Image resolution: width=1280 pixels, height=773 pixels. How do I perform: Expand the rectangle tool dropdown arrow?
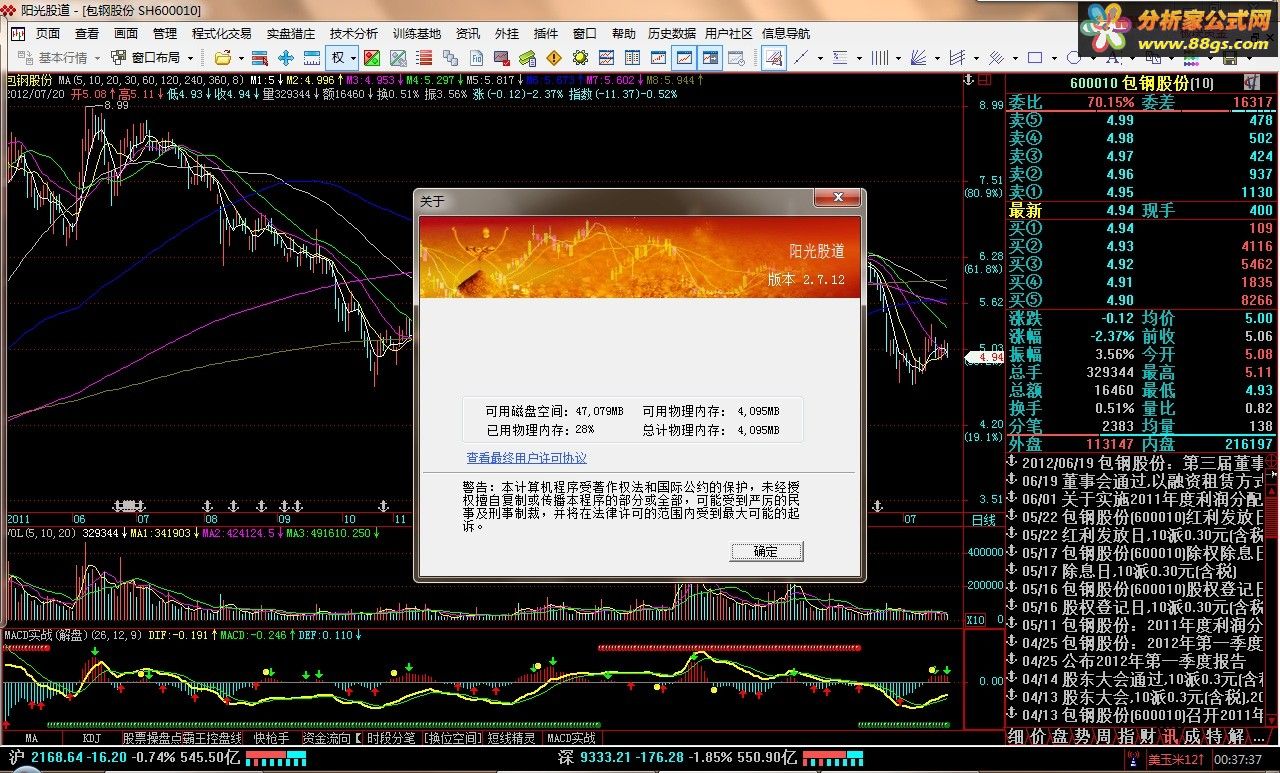[1054, 58]
